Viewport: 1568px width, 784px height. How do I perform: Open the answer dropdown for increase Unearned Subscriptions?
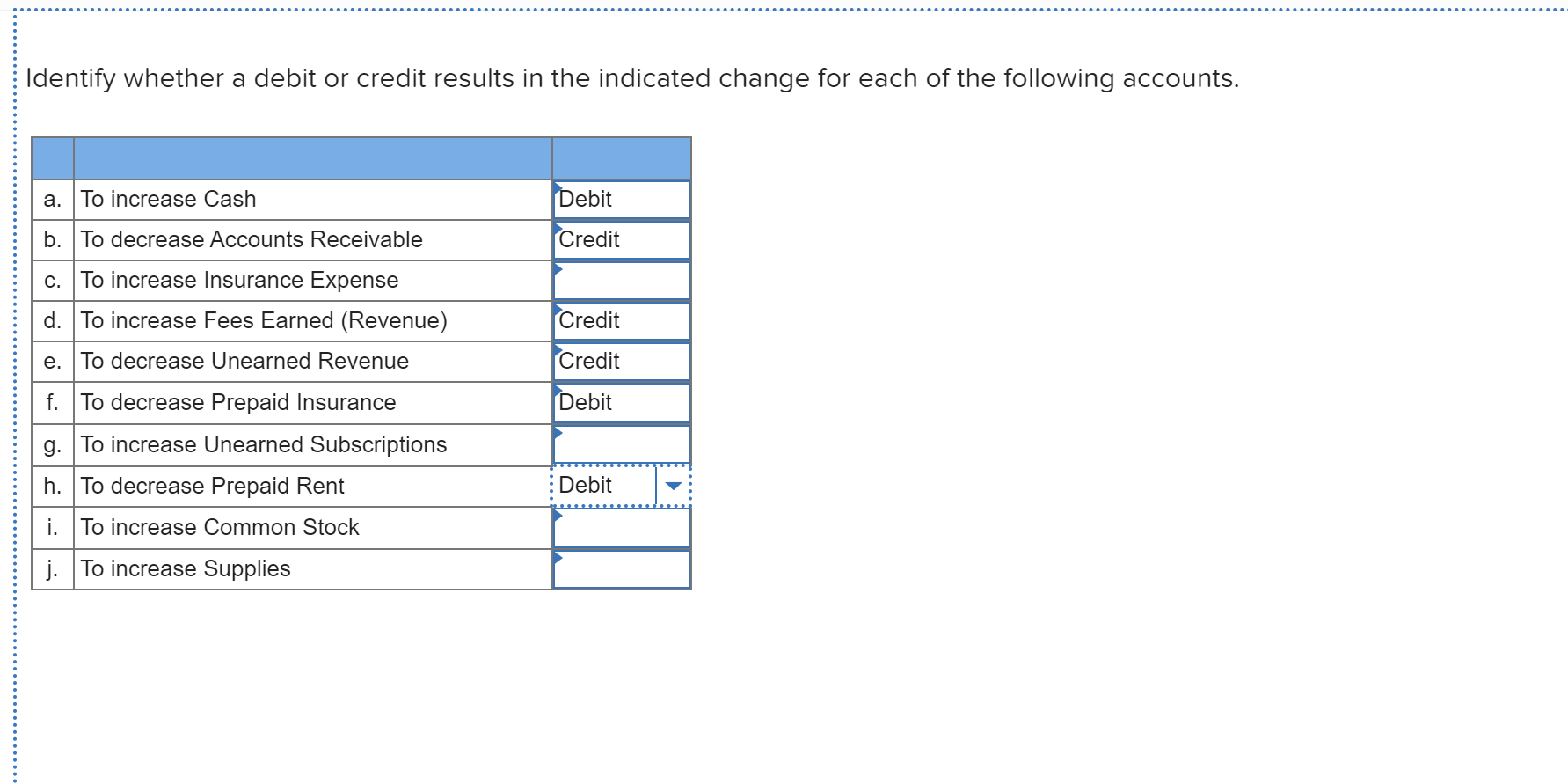click(620, 444)
